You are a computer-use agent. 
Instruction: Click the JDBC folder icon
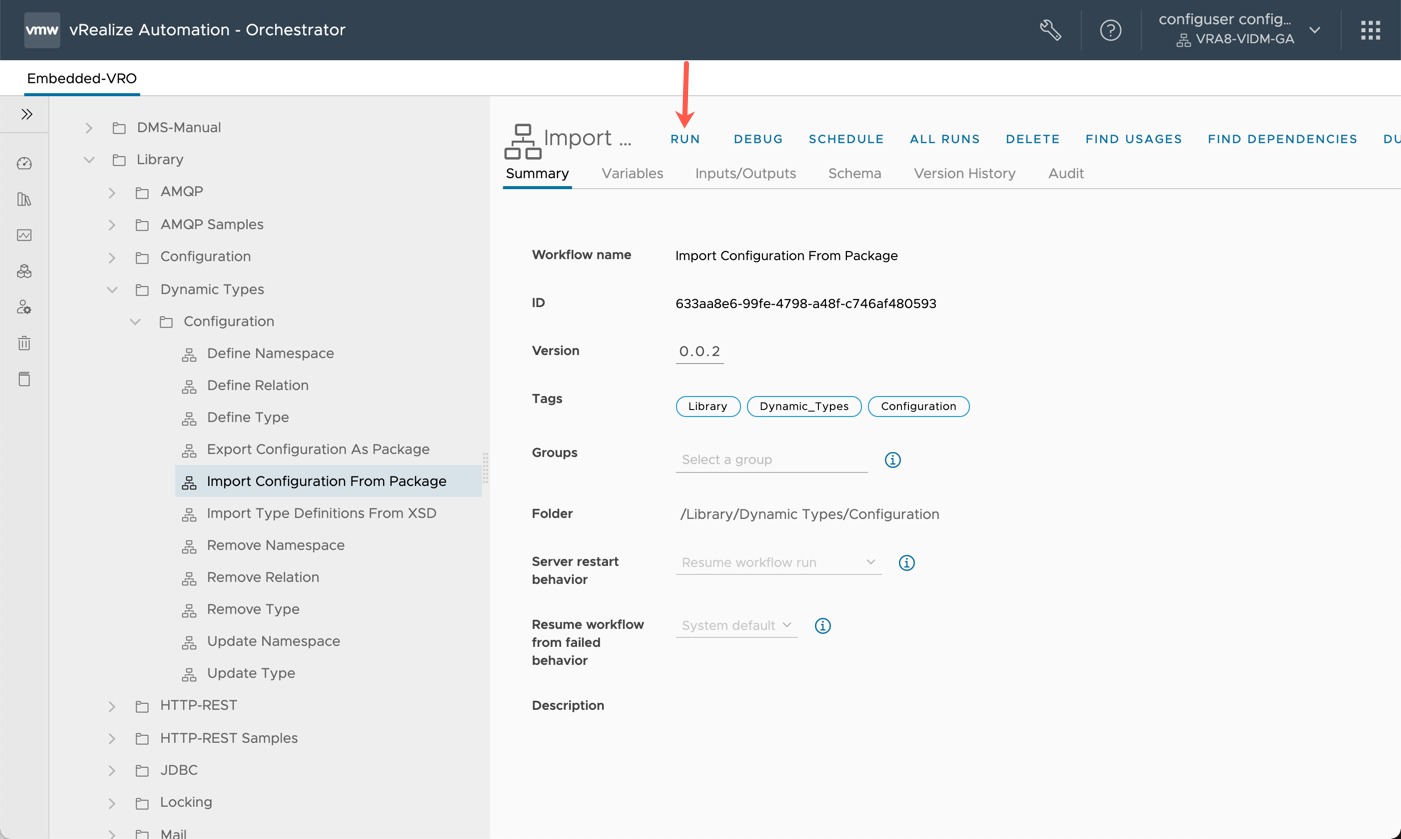142,770
